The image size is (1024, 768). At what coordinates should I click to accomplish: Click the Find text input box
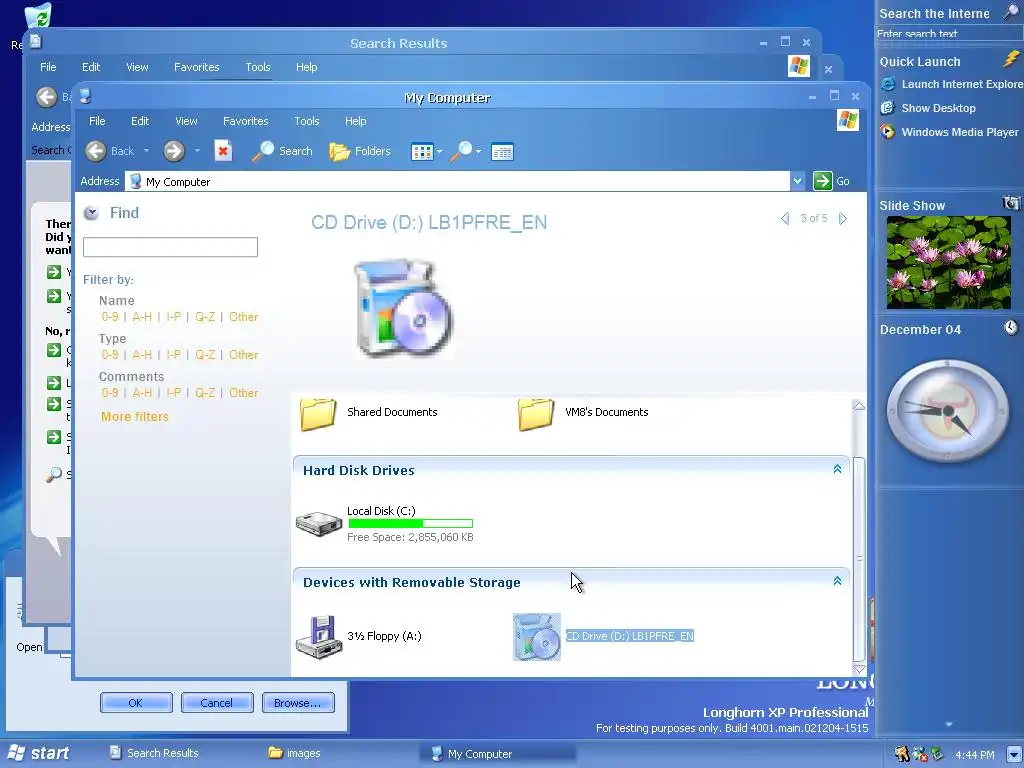(170, 247)
